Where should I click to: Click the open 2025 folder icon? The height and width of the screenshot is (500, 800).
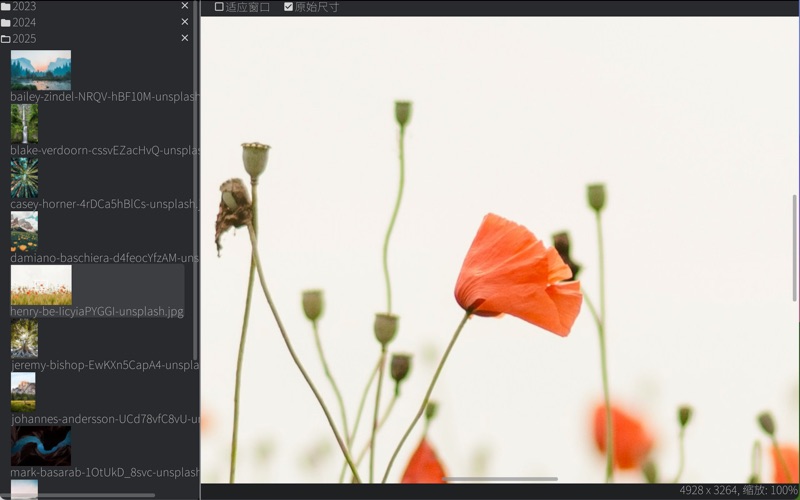(6, 39)
